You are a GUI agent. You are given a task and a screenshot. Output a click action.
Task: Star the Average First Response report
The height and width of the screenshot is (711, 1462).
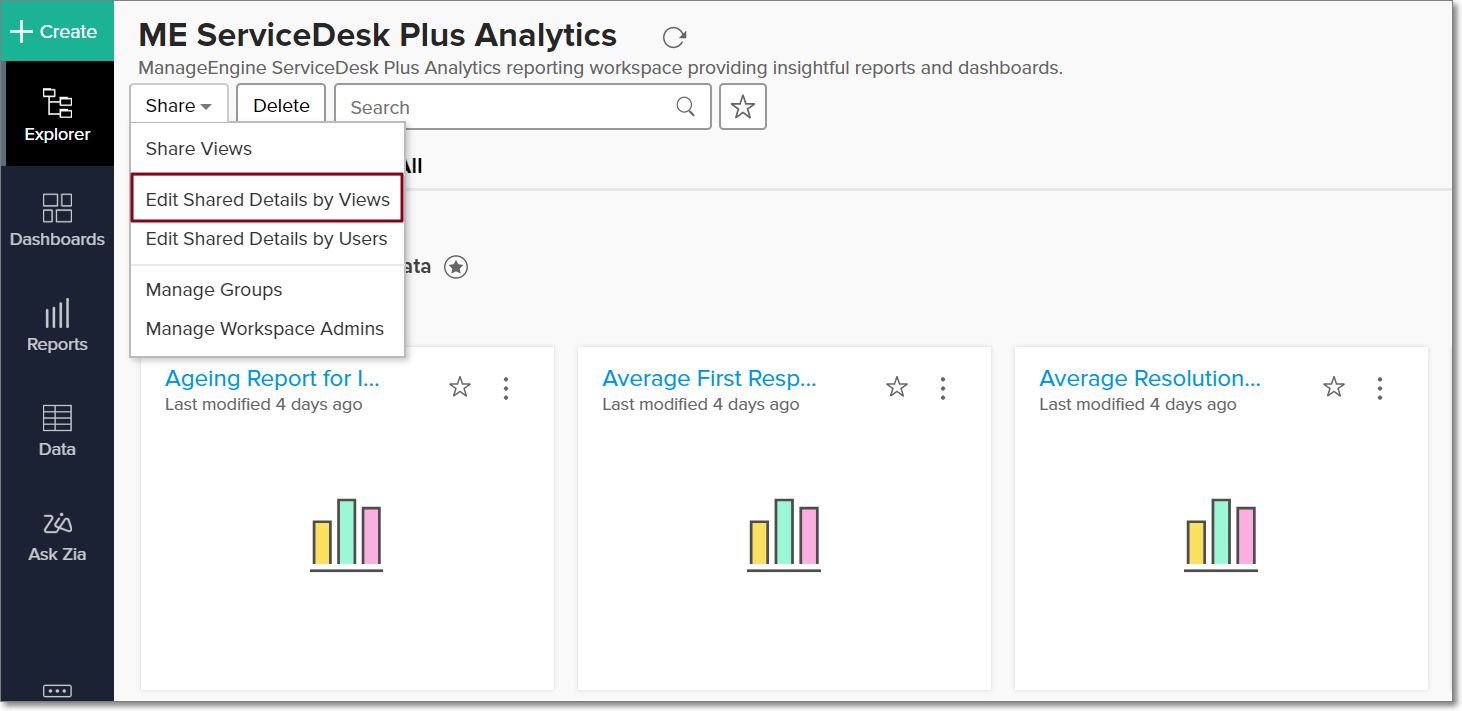(897, 388)
